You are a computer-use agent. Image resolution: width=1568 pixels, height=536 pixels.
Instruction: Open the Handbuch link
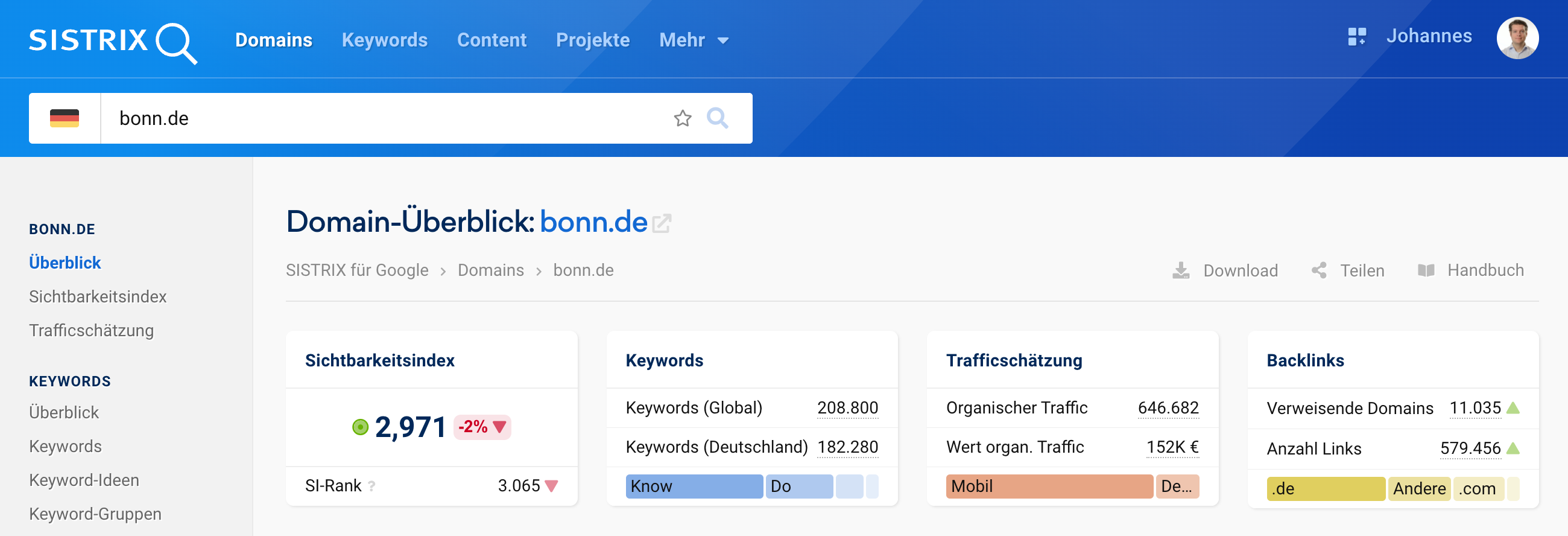[1471, 270]
